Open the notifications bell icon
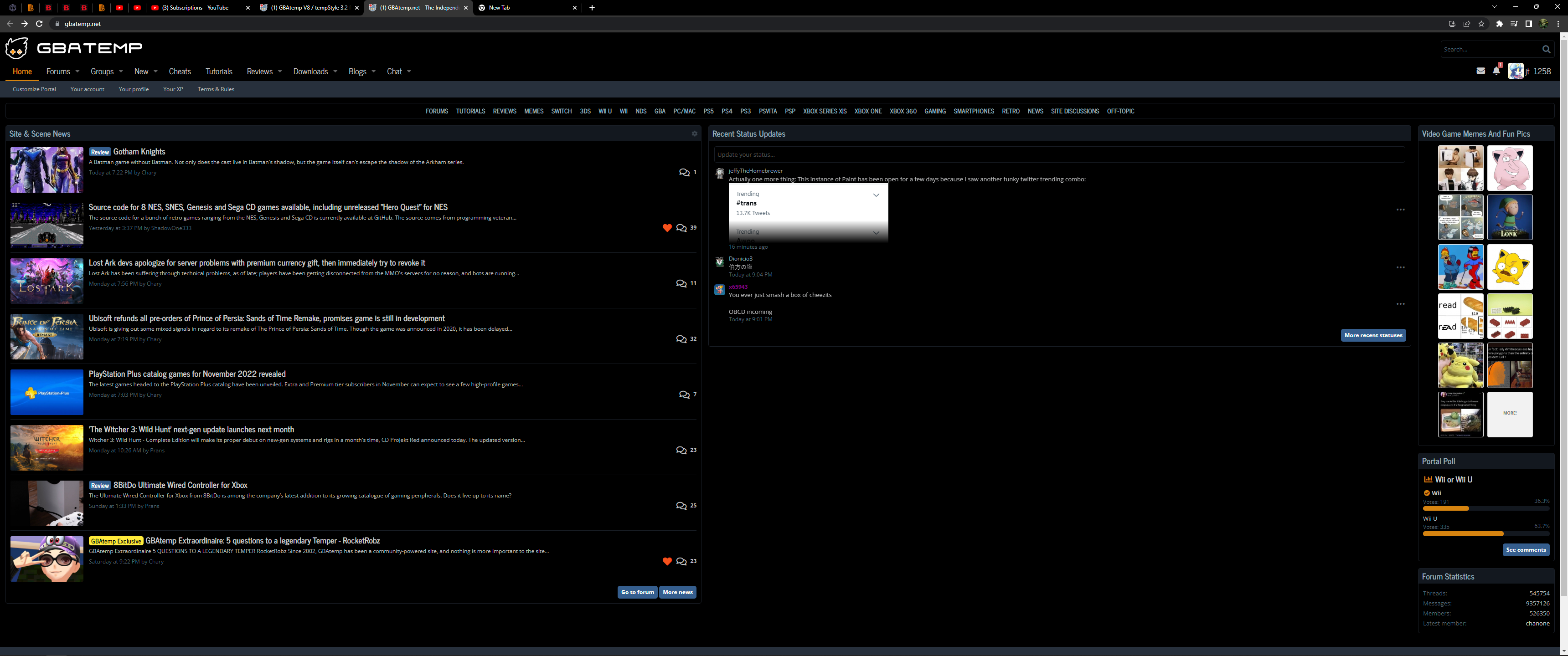This screenshot has width=1568, height=656. (1496, 71)
